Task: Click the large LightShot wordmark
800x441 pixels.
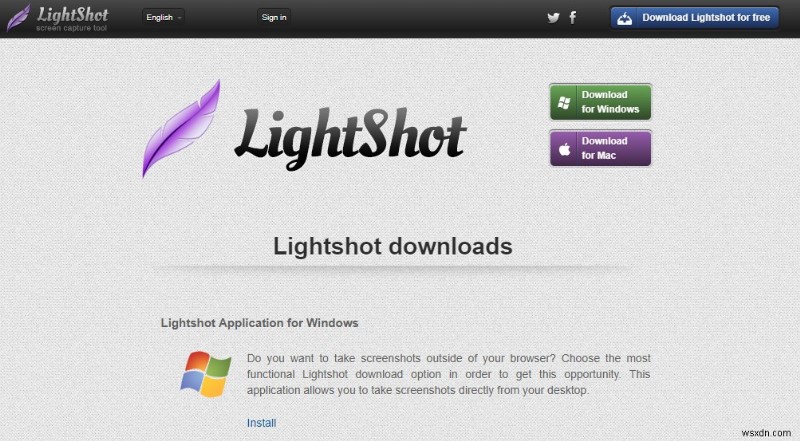Action: click(350, 138)
